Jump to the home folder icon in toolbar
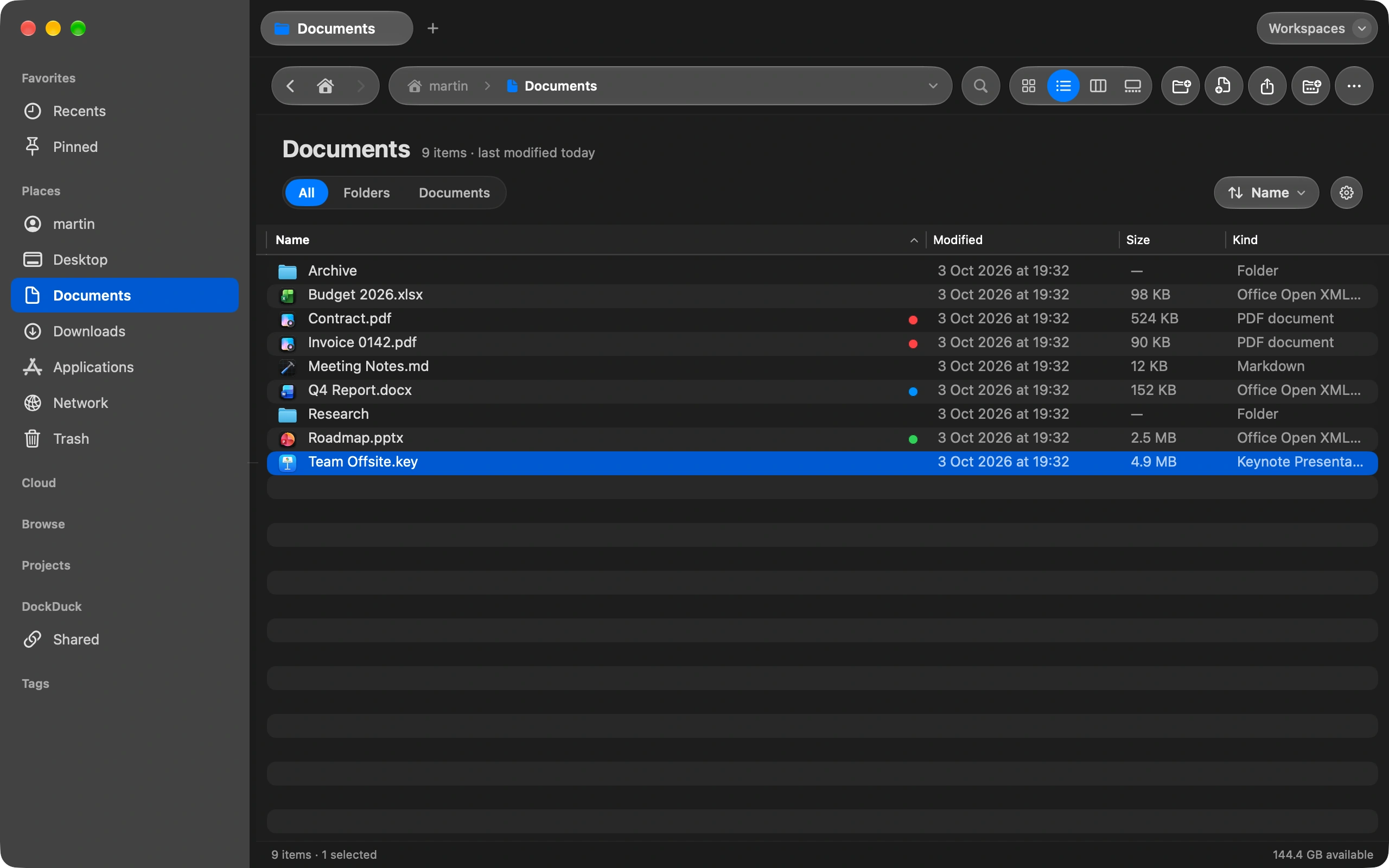 [x=326, y=86]
